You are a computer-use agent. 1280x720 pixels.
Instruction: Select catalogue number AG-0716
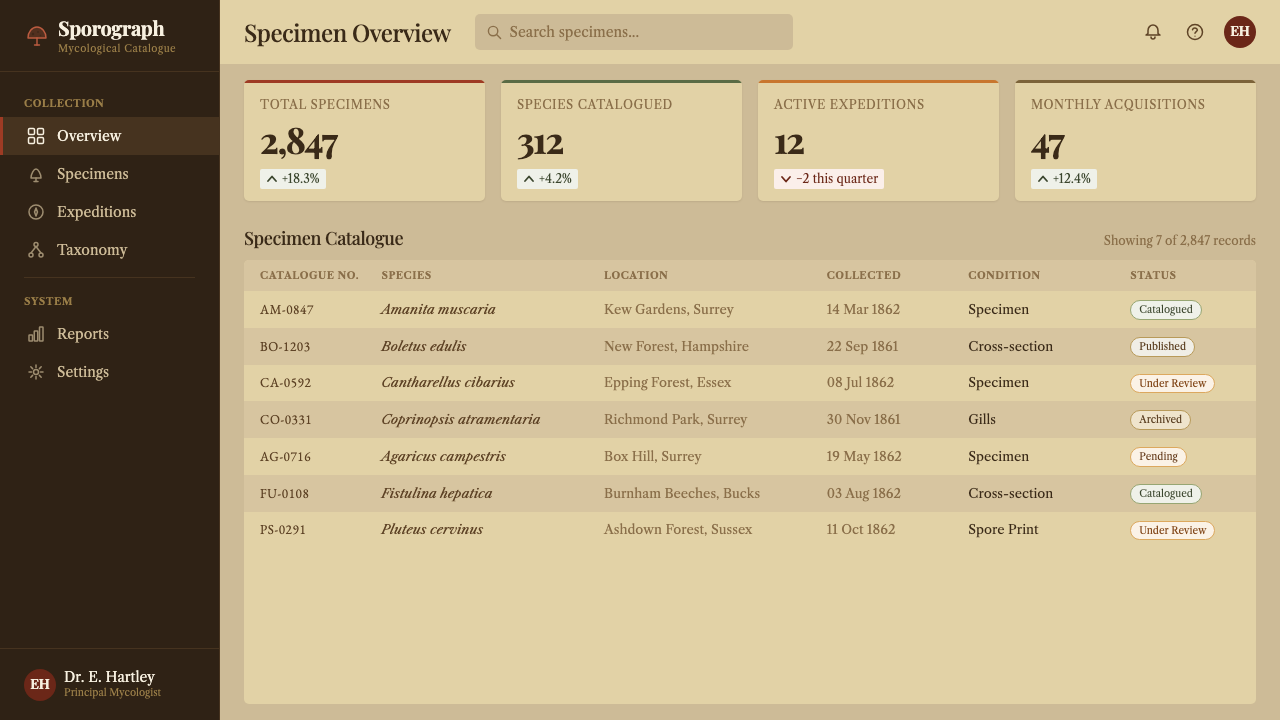pos(286,457)
